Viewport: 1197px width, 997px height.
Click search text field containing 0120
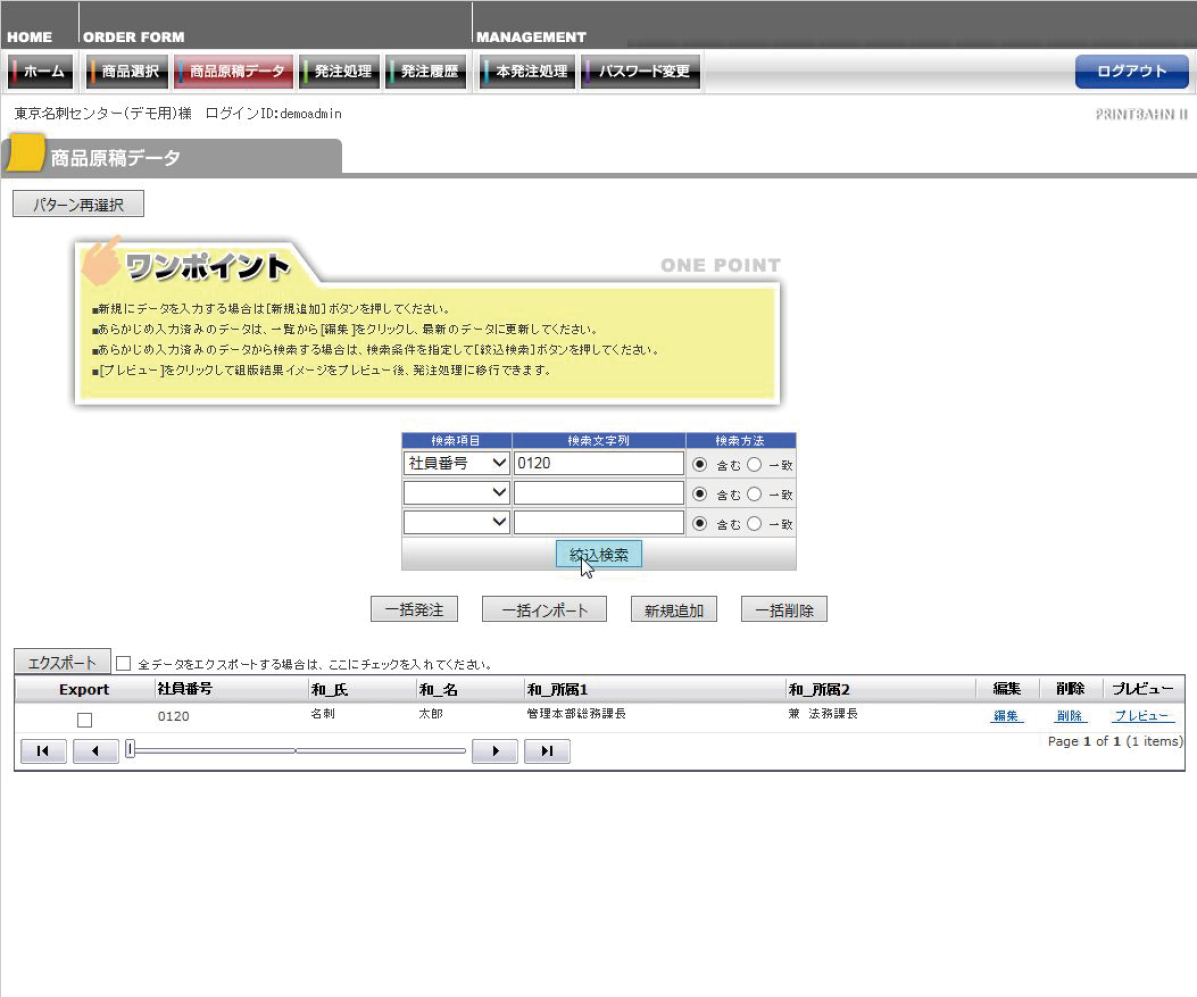tap(598, 464)
